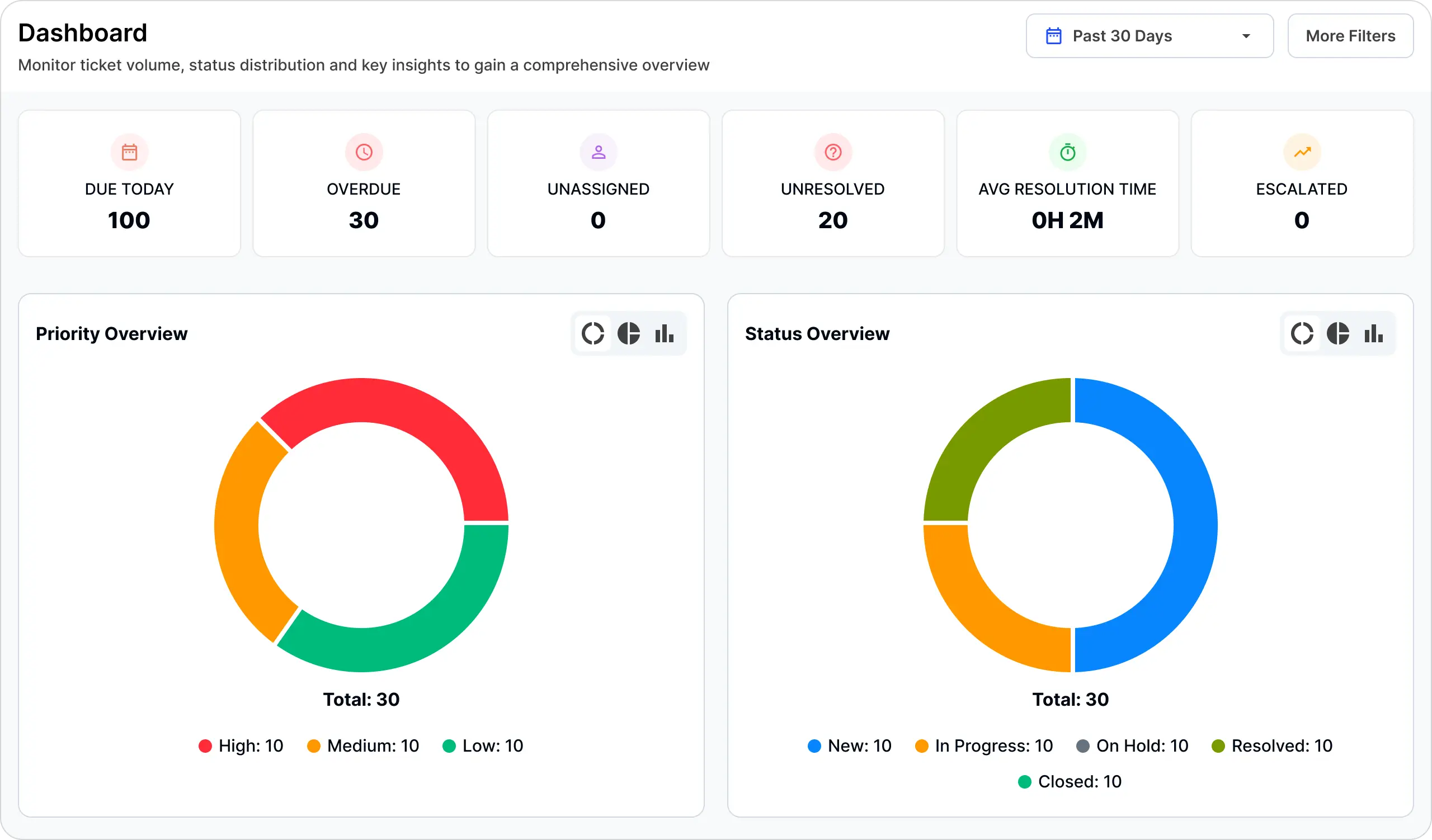Click the Escalated card label
Image resolution: width=1432 pixels, height=840 pixels.
[1302, 189]
